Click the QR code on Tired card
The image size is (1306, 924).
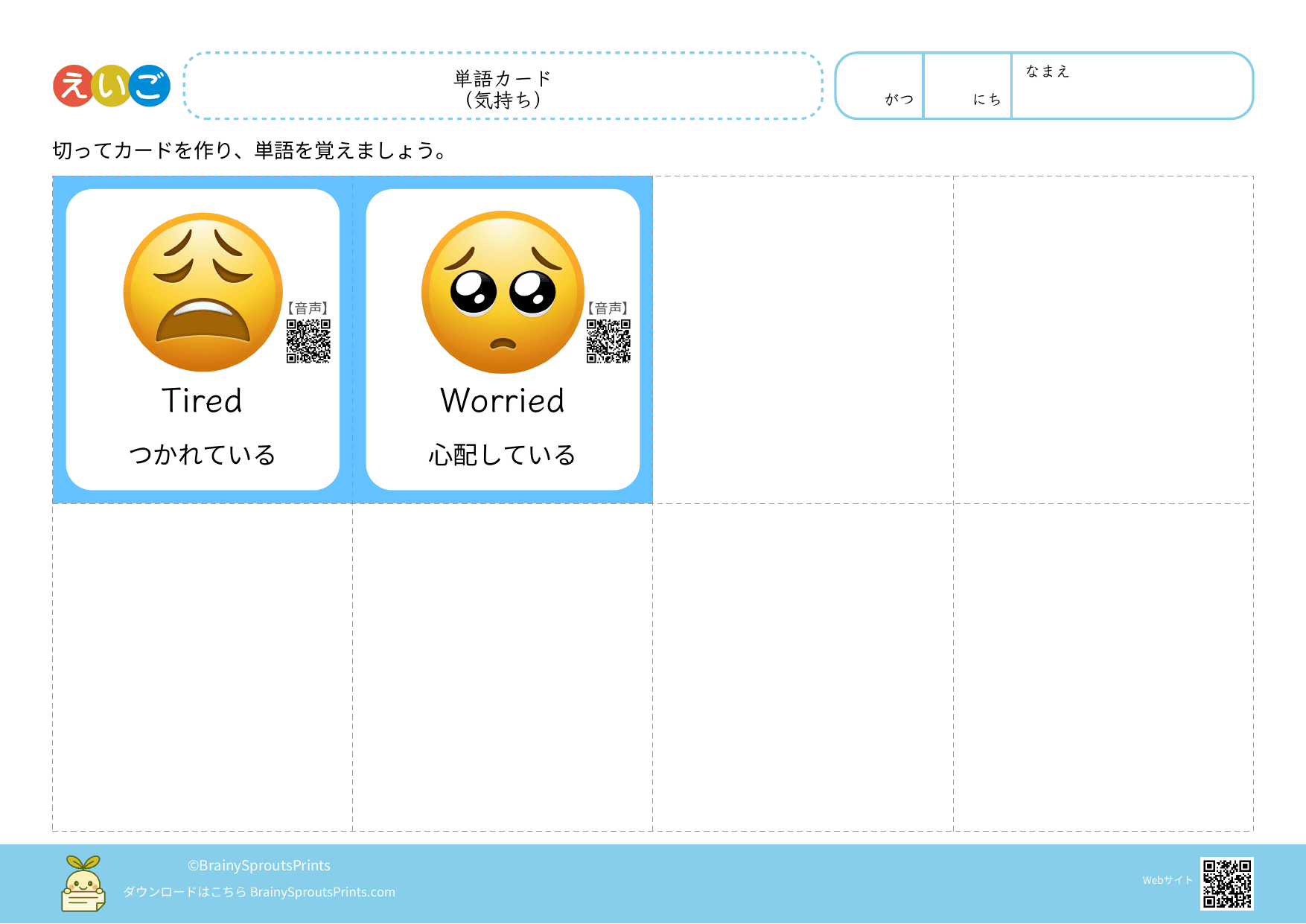click(308, 341)
